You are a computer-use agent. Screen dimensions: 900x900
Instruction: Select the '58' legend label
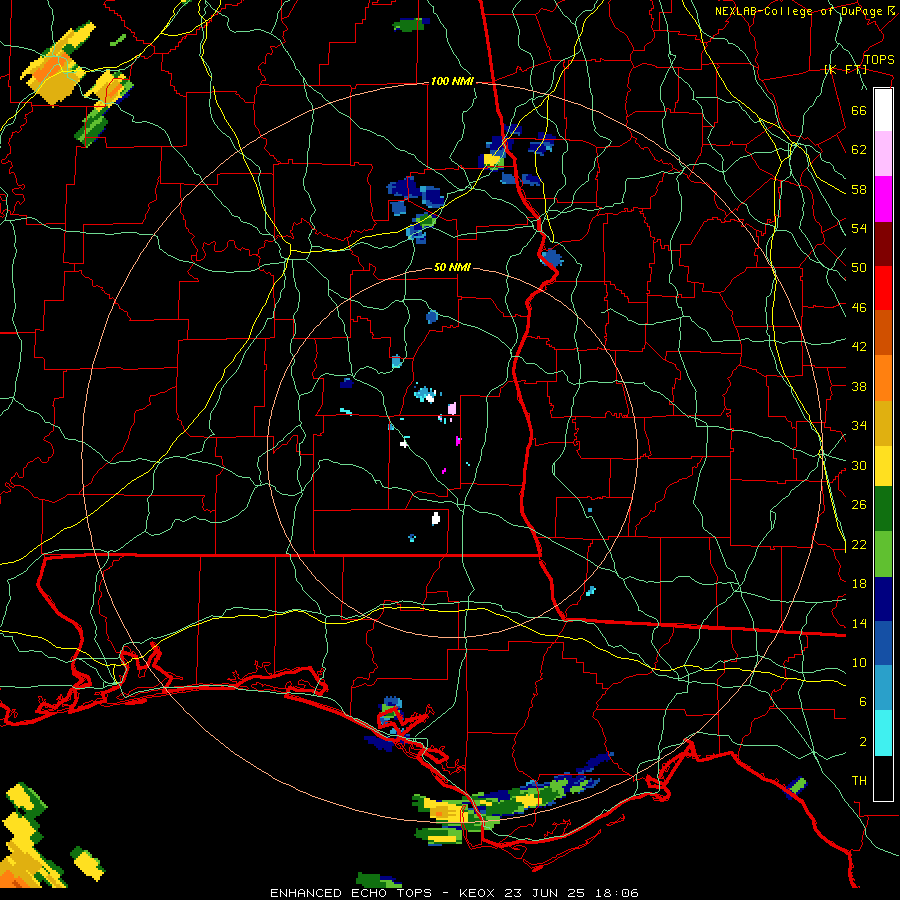click(x=859, y=189)
